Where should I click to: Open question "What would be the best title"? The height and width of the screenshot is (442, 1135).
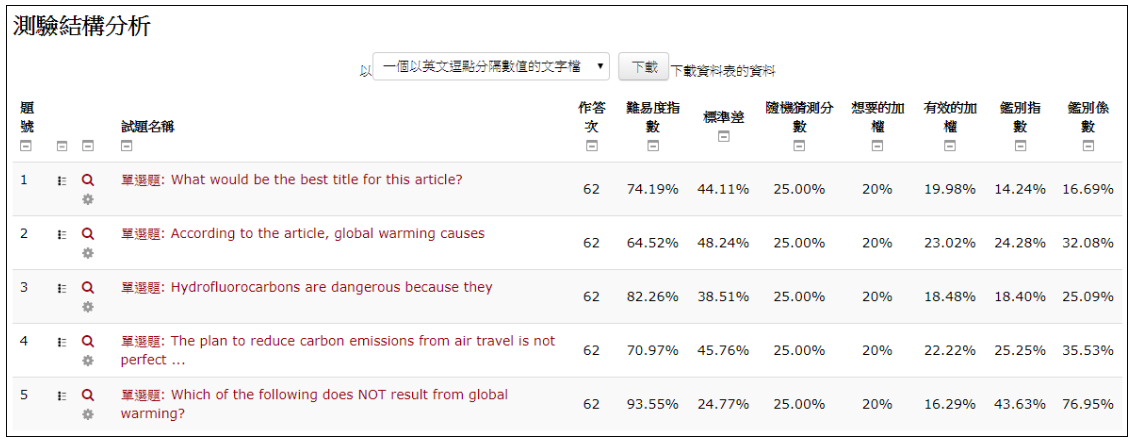(x=316, y=180)
